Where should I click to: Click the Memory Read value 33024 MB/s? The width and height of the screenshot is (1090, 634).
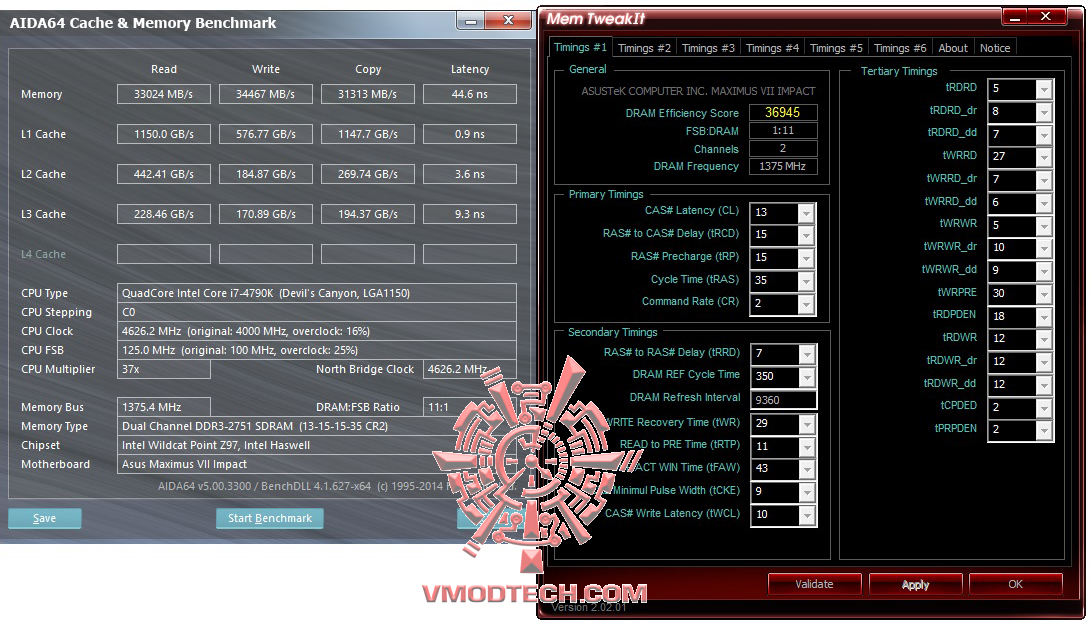[163, 94]
